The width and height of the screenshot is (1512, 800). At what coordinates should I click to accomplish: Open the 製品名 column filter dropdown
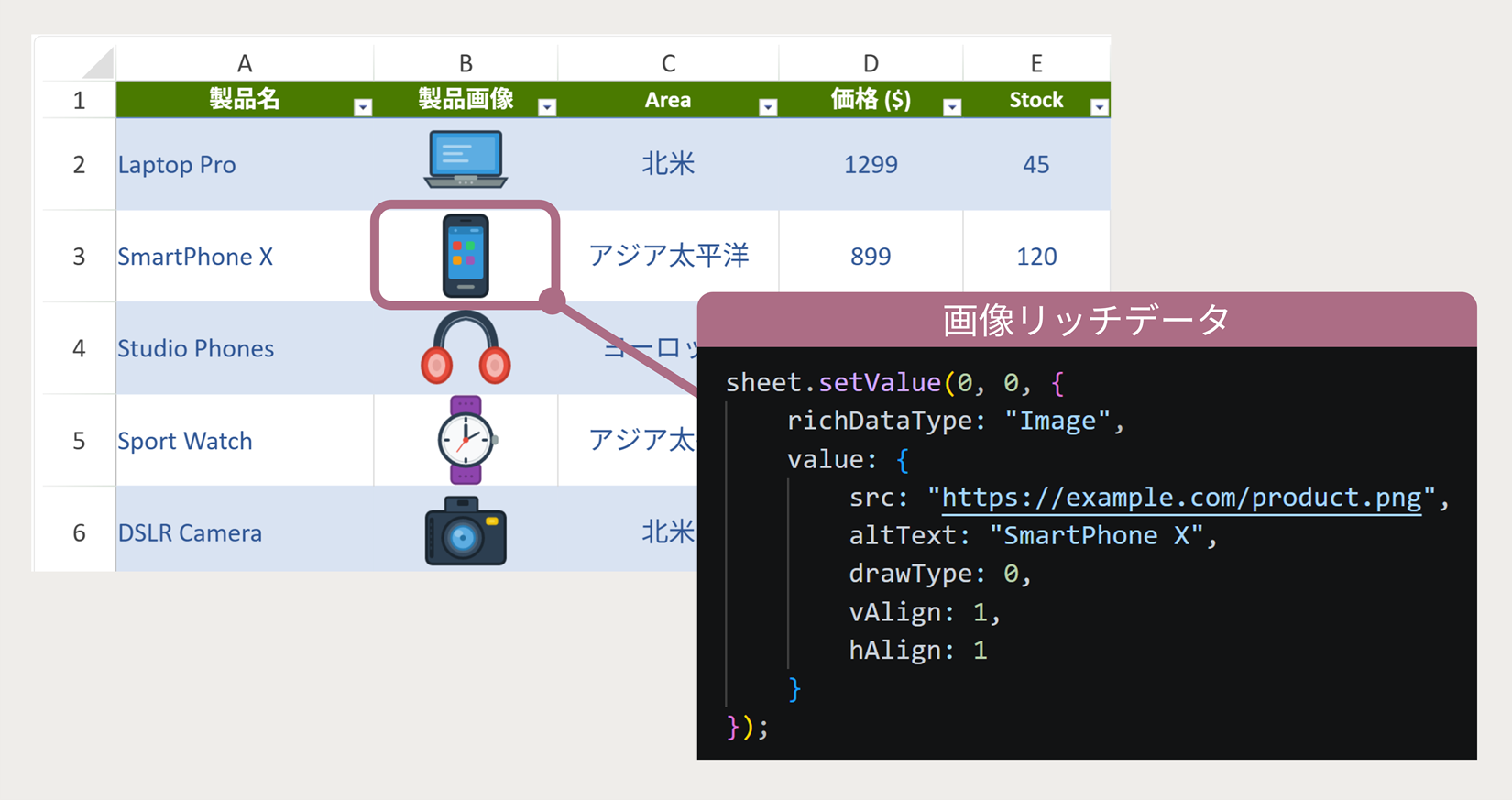pos(363,107)
